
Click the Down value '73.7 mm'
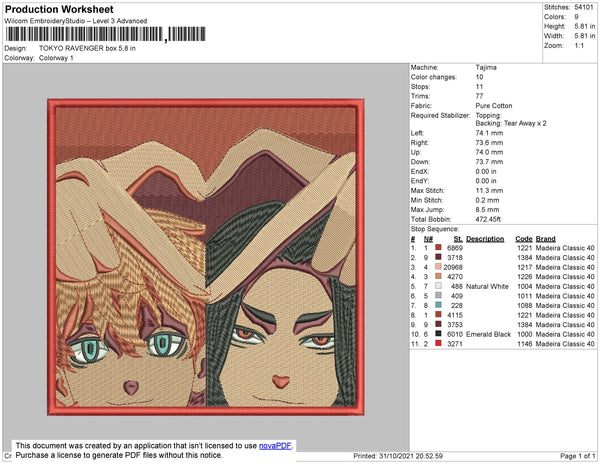click(489, 162)
